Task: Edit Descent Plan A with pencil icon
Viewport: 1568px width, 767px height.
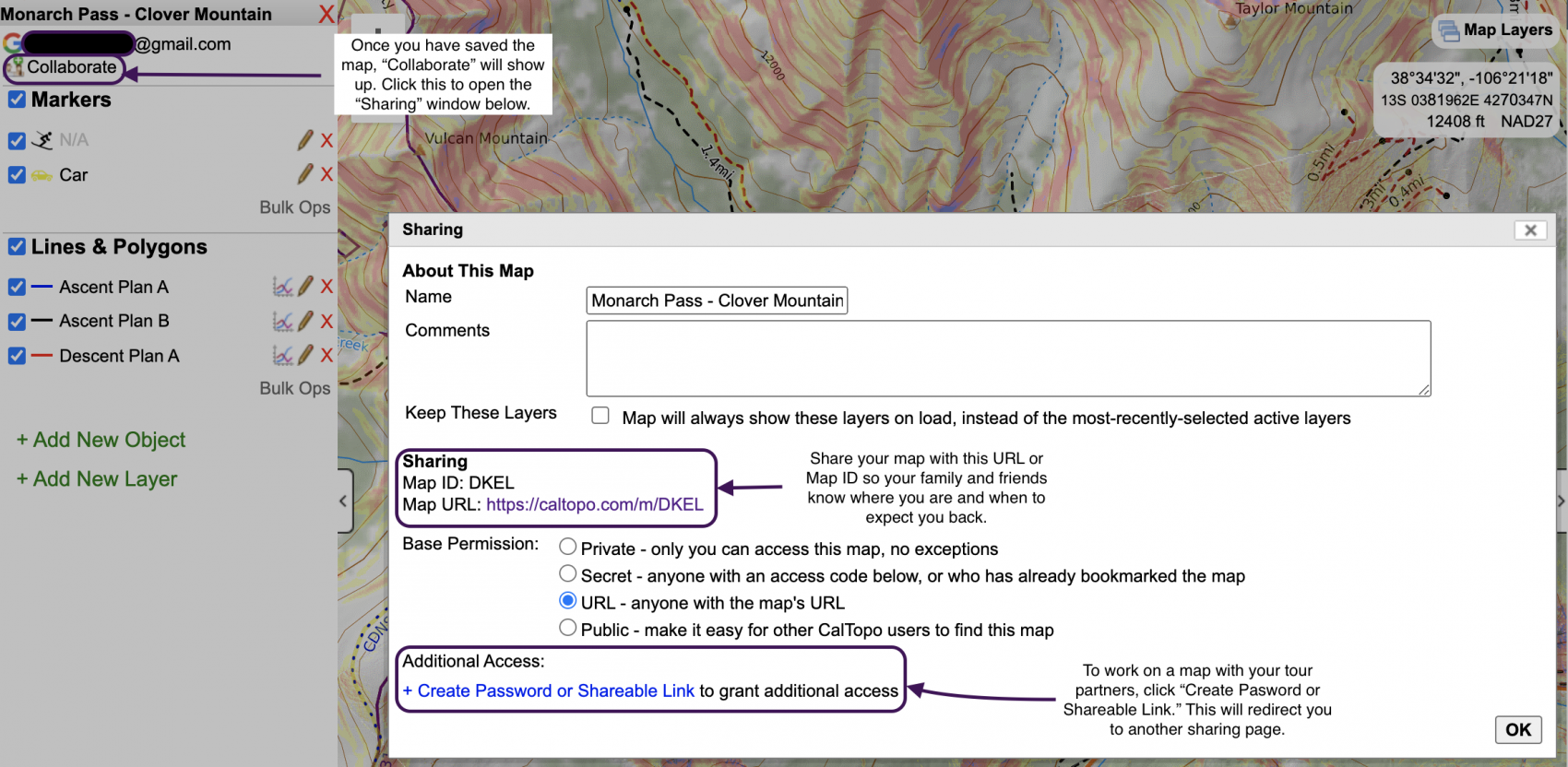Action: tap(305, 355)
